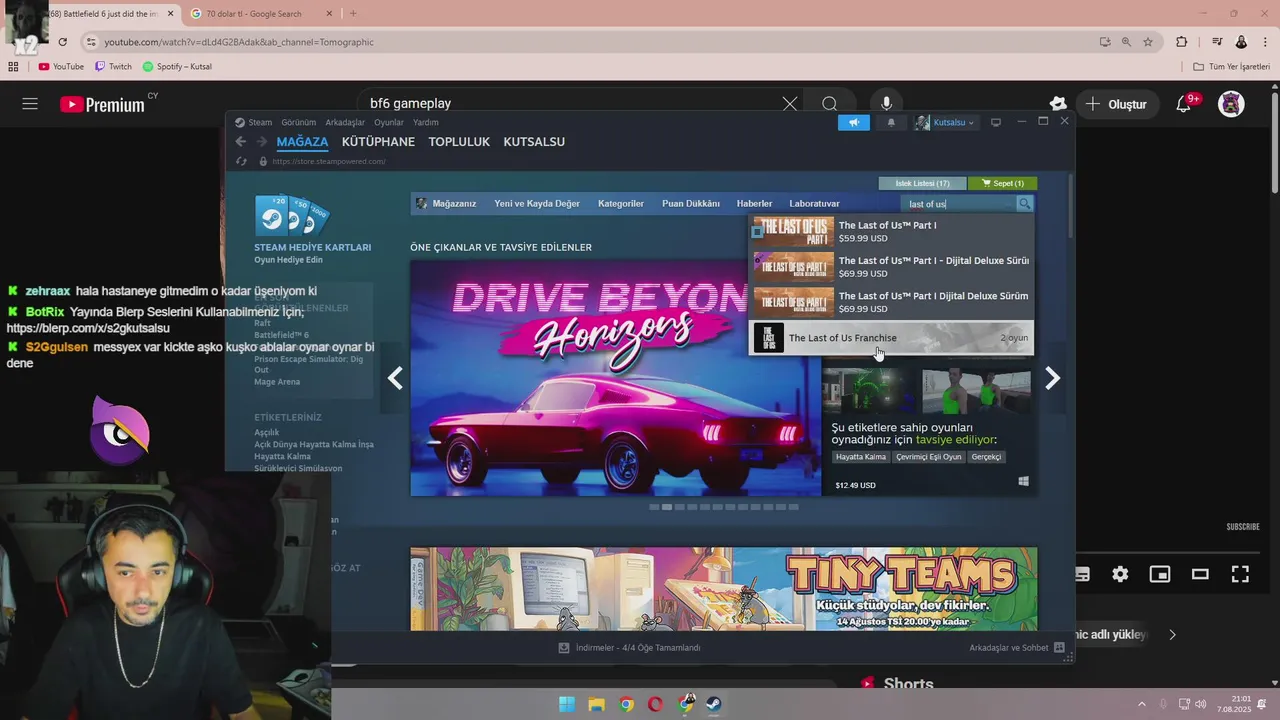Enable YouTube miniplayer mode

(1160, 574)
